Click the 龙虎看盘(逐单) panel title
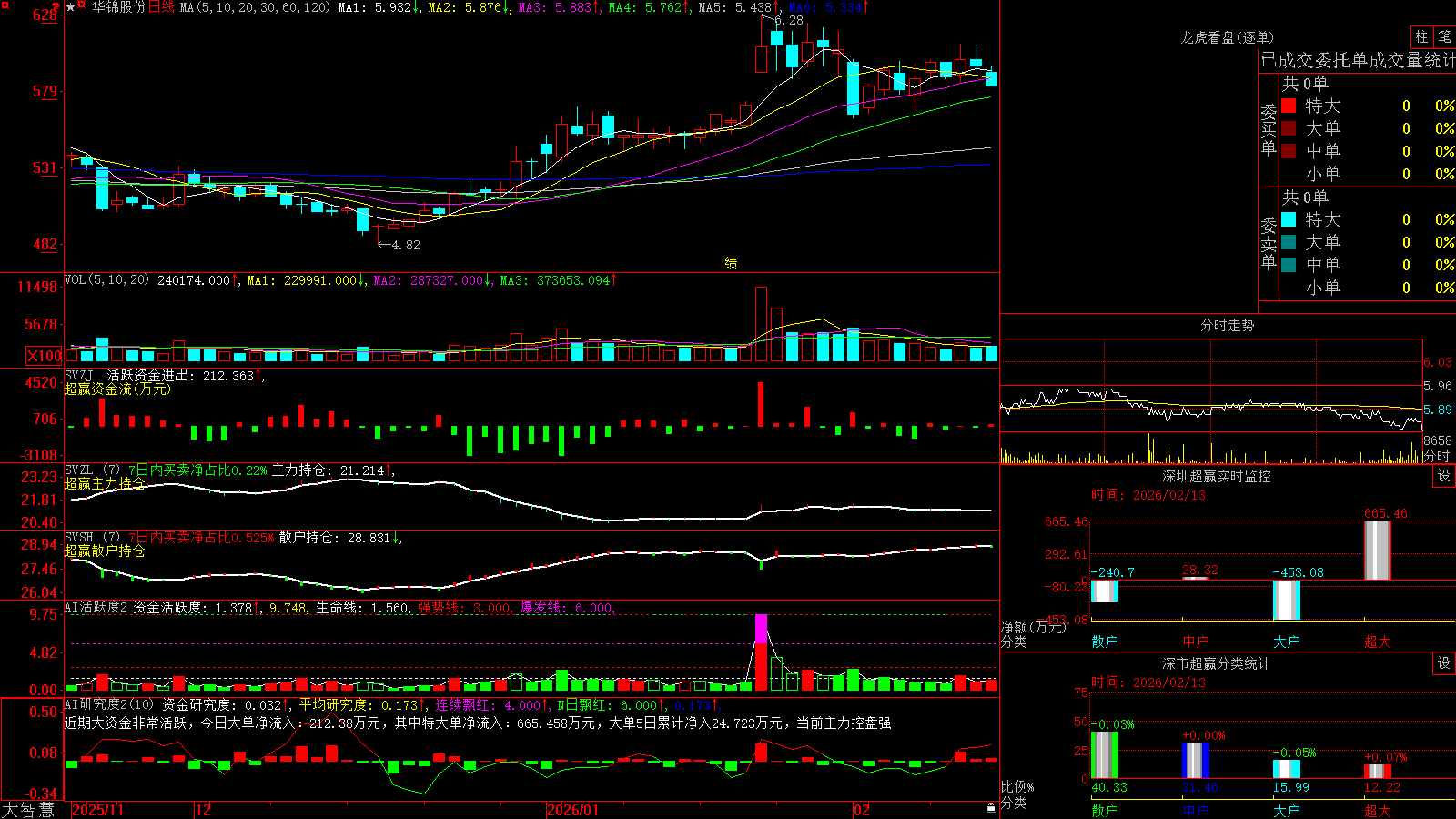The width and height of the screenshot is (1456, 819). [x=1227, y=37]
